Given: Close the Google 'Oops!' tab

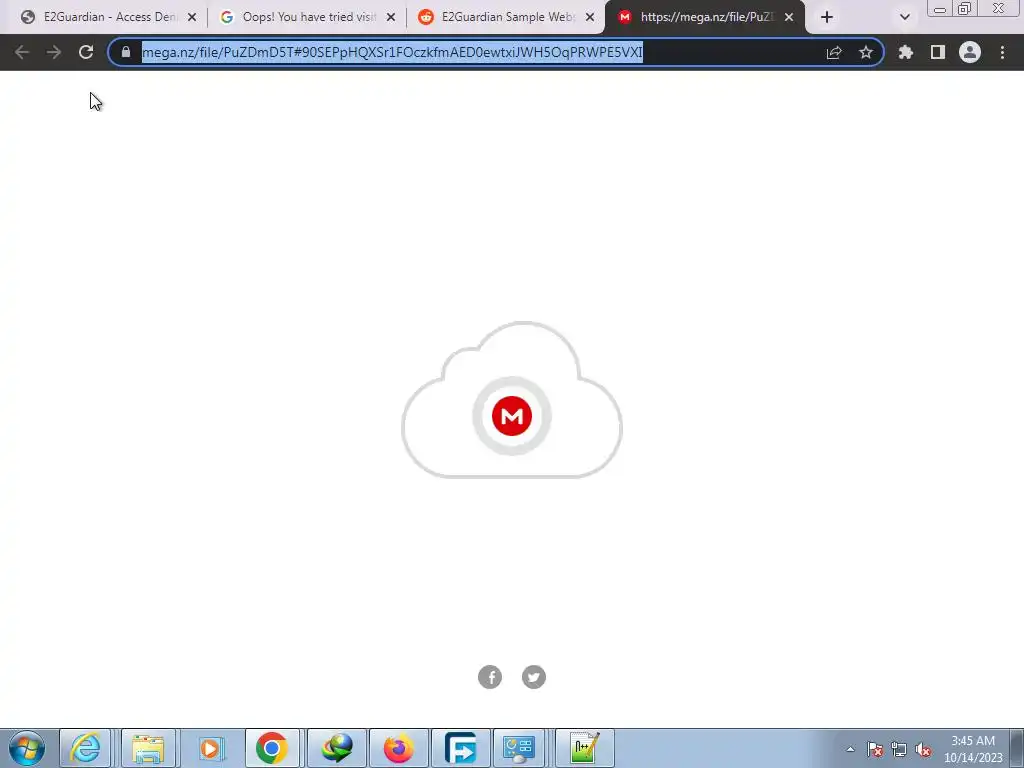Looking at the screenshot, I should coord(391,18).
